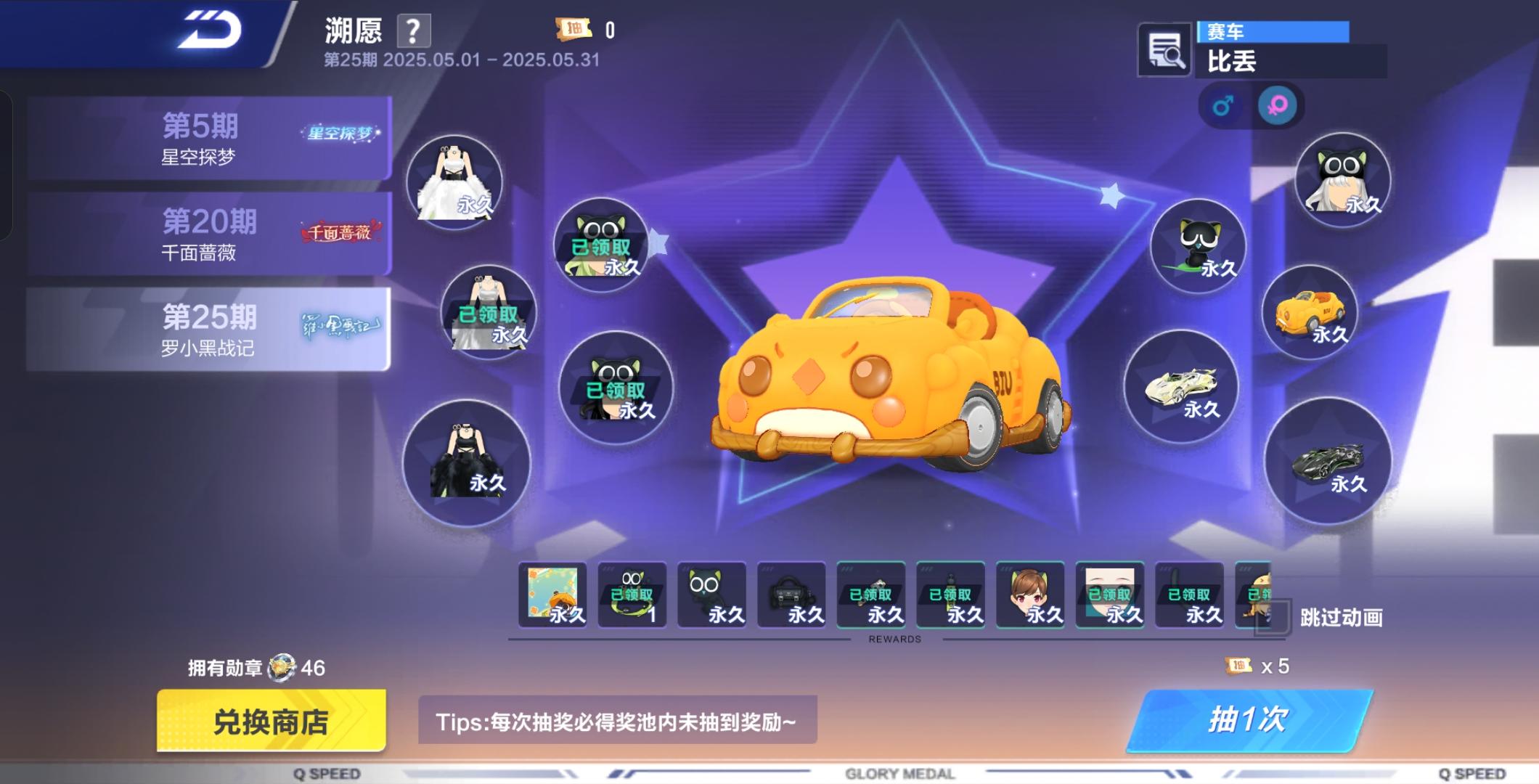Viewport: 1539px width, 784px height.
Task: Preview the claimed black cat hair reward
Action: coord(616,388)
